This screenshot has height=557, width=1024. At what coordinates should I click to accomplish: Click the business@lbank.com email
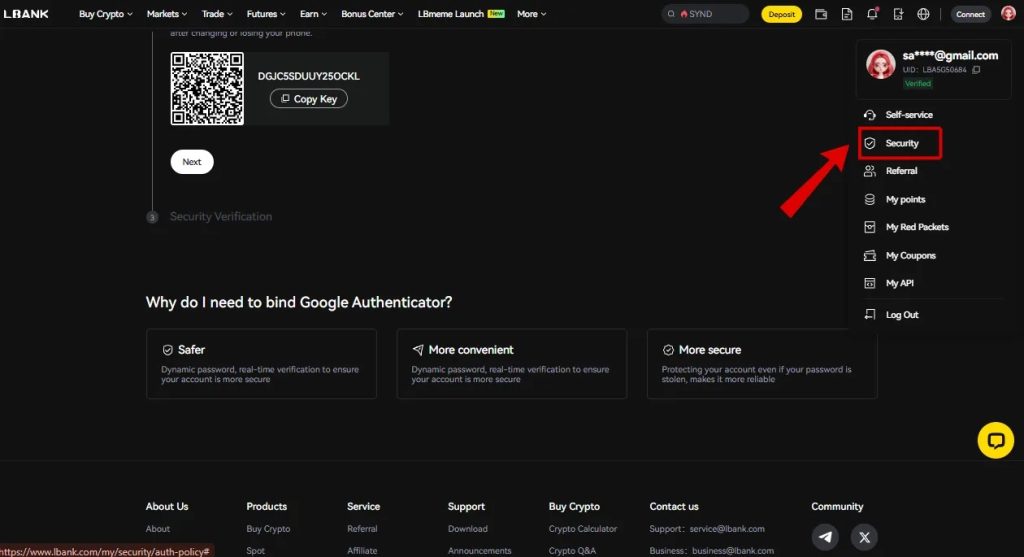[x=733, y=551]
